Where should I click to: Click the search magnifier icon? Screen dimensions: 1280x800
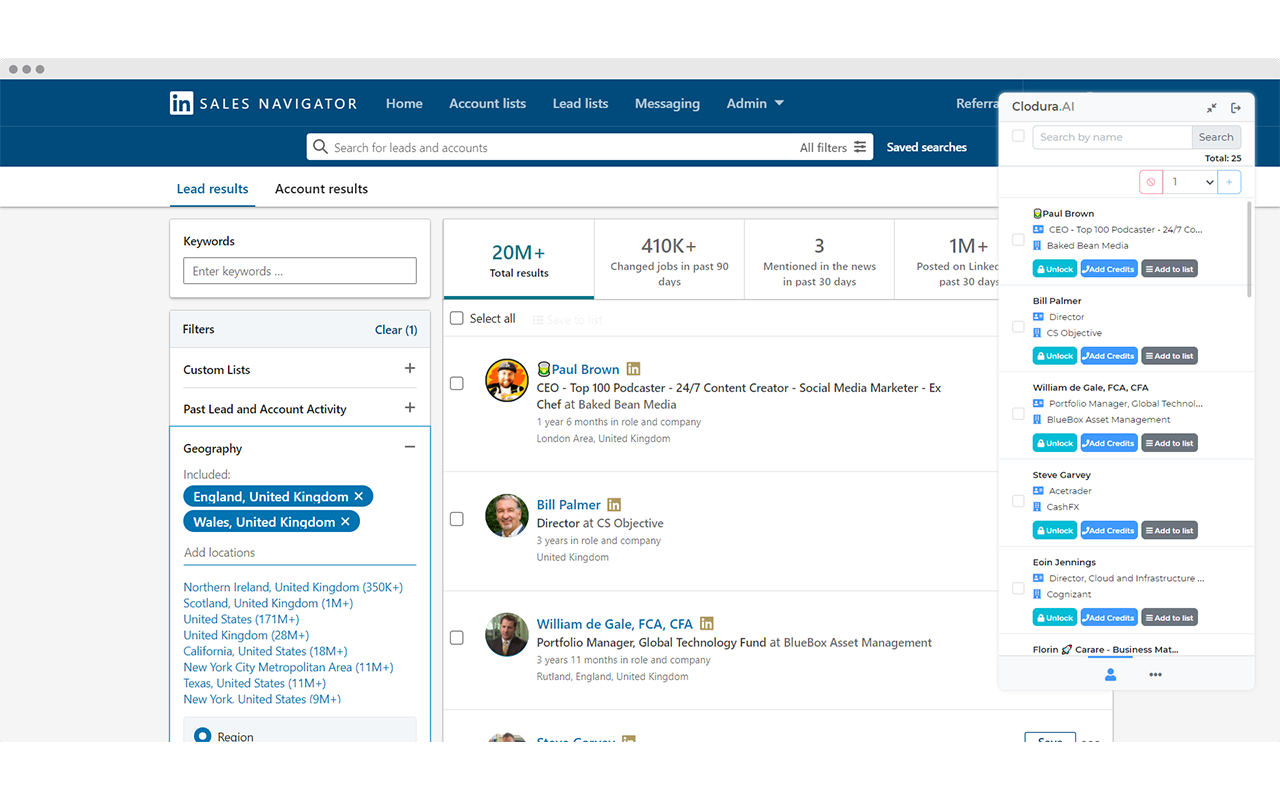click(x=320, y=147)
